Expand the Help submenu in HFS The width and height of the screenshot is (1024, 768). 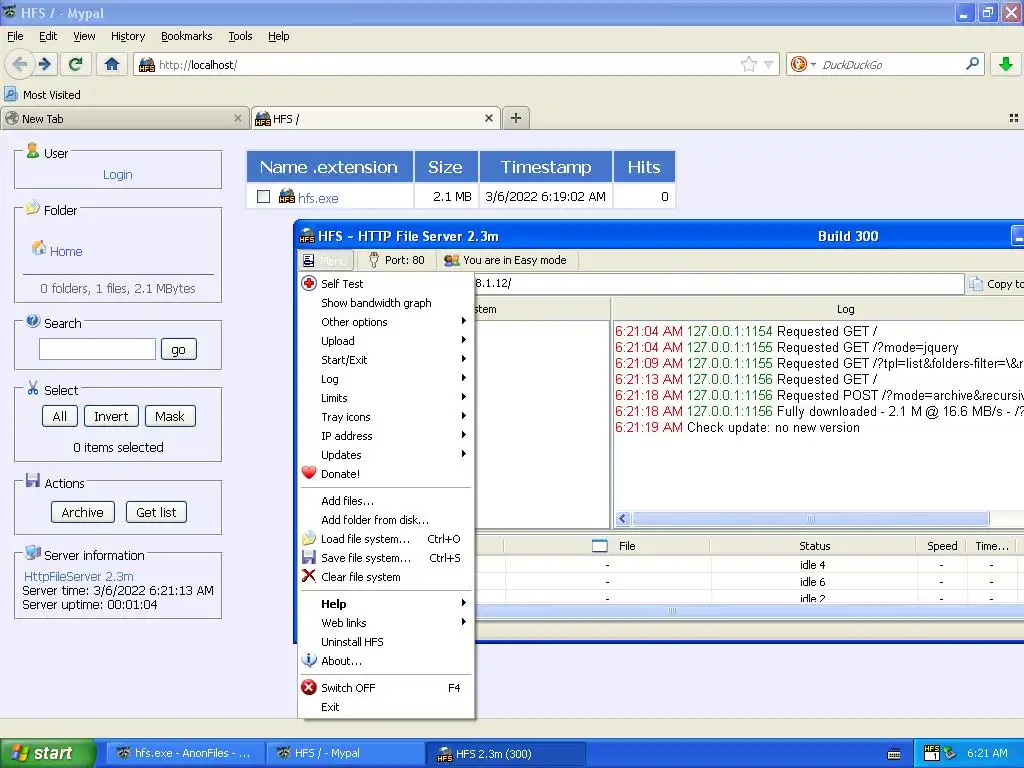[x=385, y=604]
